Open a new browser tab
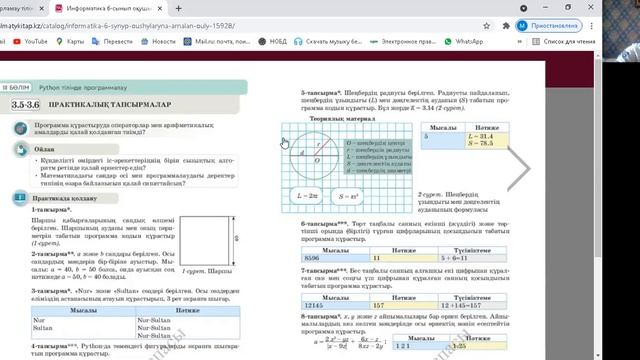640x360 pixels. 178,8
